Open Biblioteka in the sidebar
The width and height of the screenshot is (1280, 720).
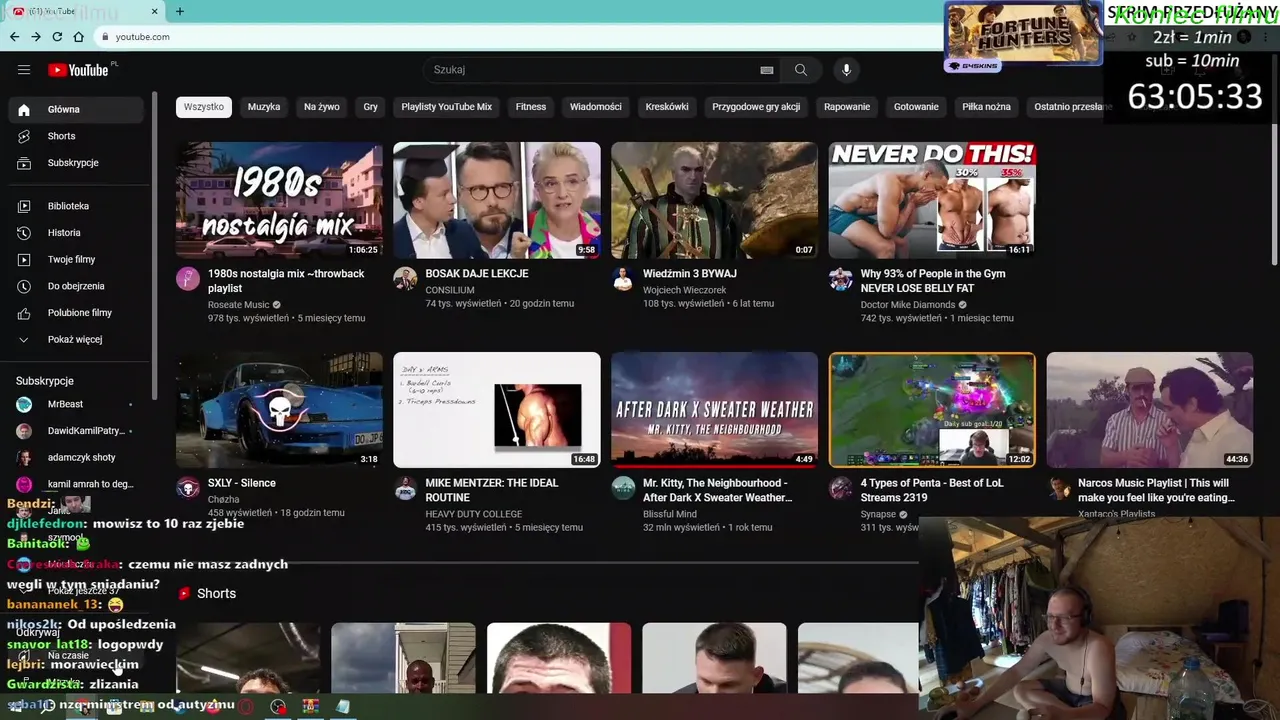76,206
